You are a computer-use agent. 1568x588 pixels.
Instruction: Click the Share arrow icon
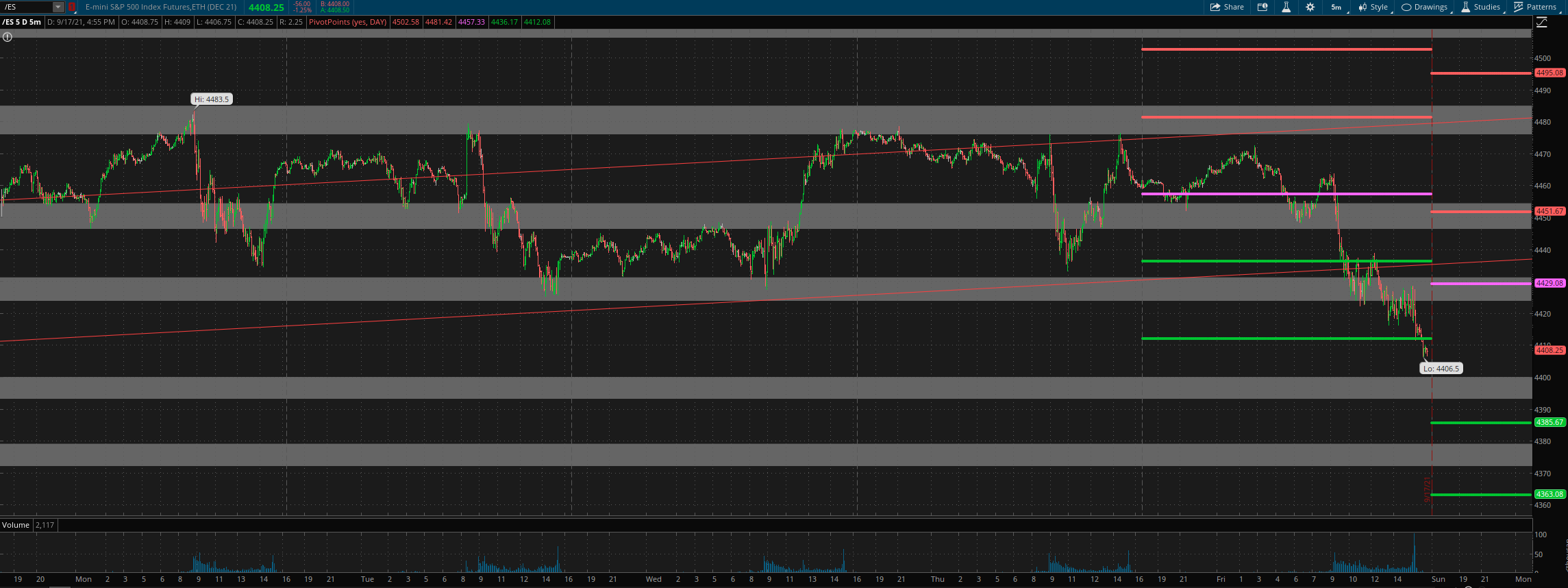tap(1215, 7)
